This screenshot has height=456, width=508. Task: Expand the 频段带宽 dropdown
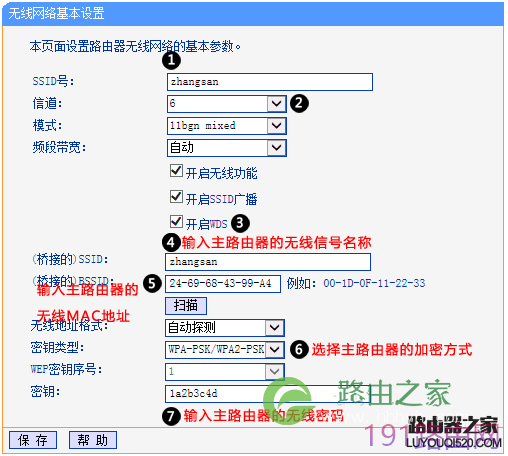coord(227,148)
